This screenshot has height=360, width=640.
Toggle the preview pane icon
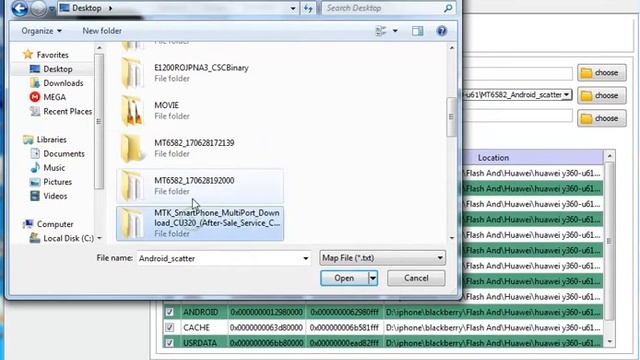coord(417,31)
